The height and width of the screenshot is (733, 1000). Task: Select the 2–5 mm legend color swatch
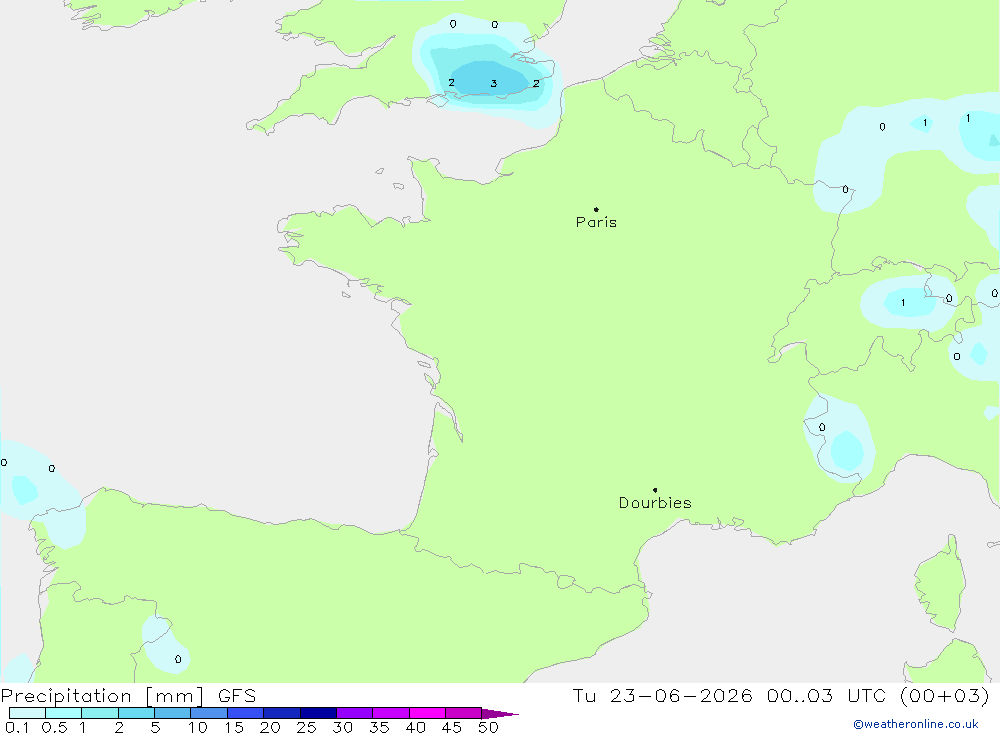[136, 713]
